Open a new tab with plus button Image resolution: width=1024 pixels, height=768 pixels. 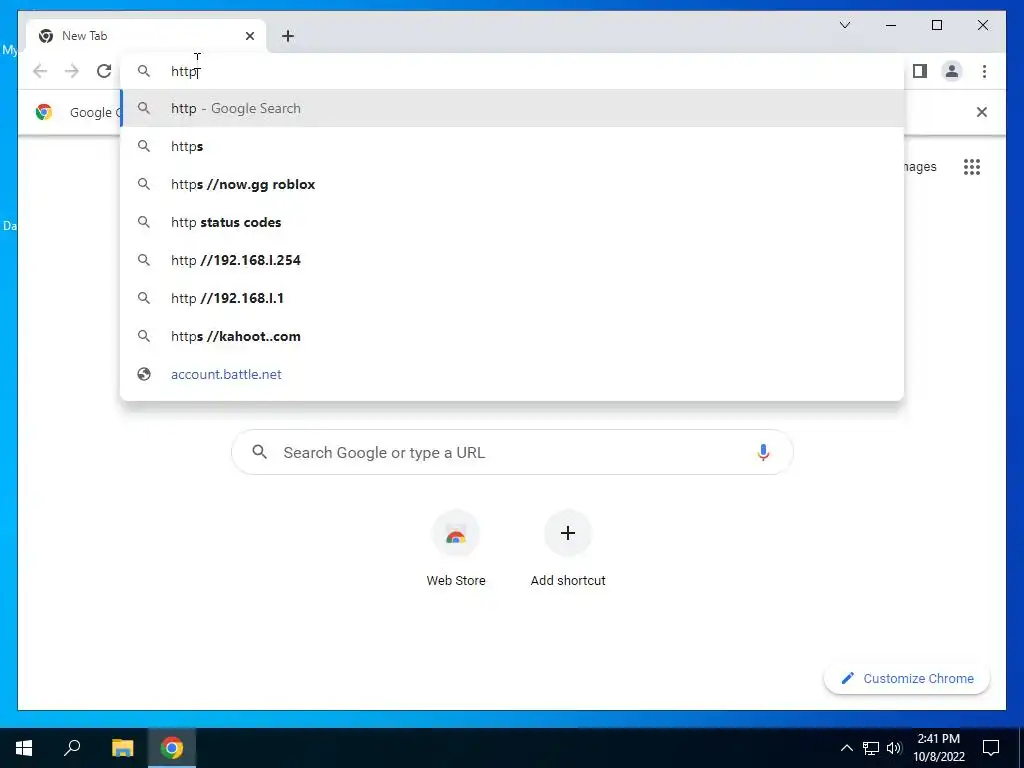pos(288,36)
